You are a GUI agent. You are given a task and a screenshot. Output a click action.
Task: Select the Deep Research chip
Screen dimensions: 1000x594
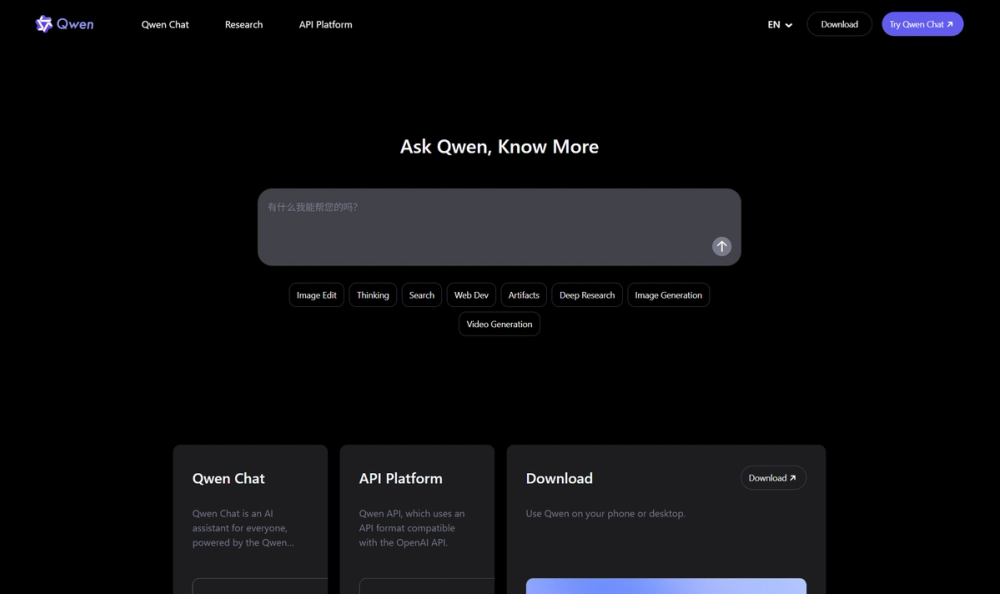[x=587, y=295]
